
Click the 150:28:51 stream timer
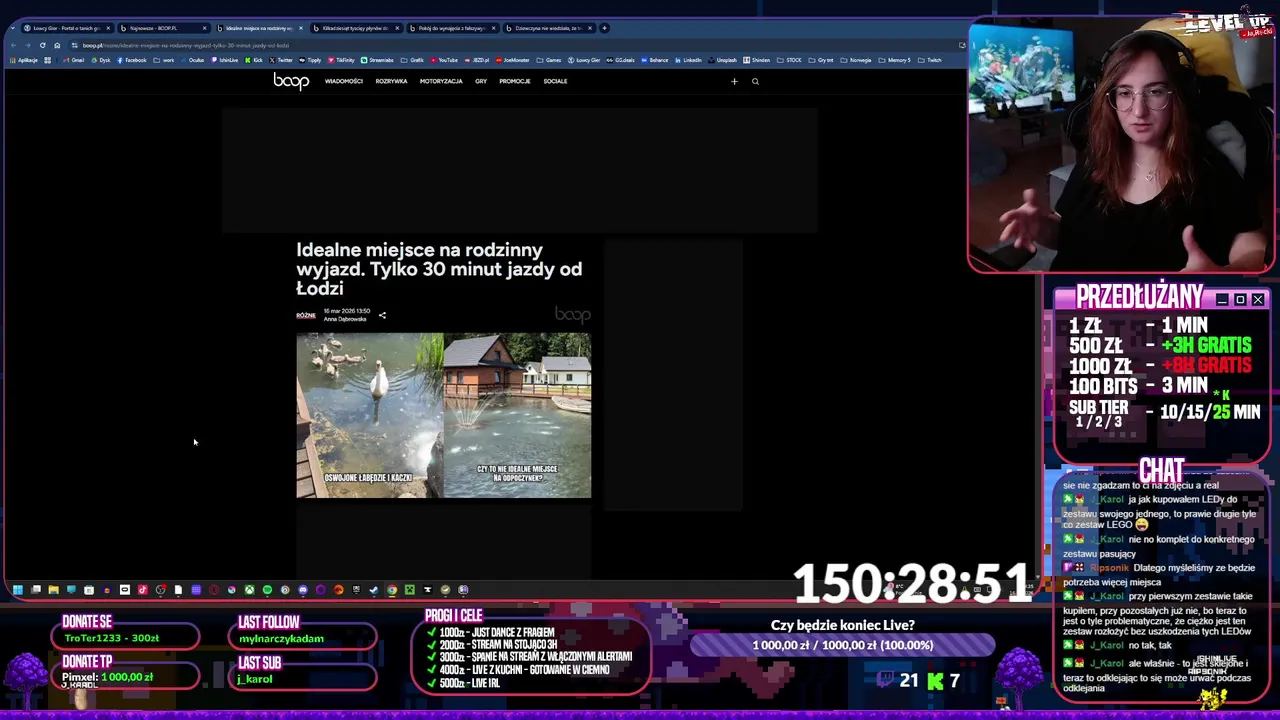point(912,583)
